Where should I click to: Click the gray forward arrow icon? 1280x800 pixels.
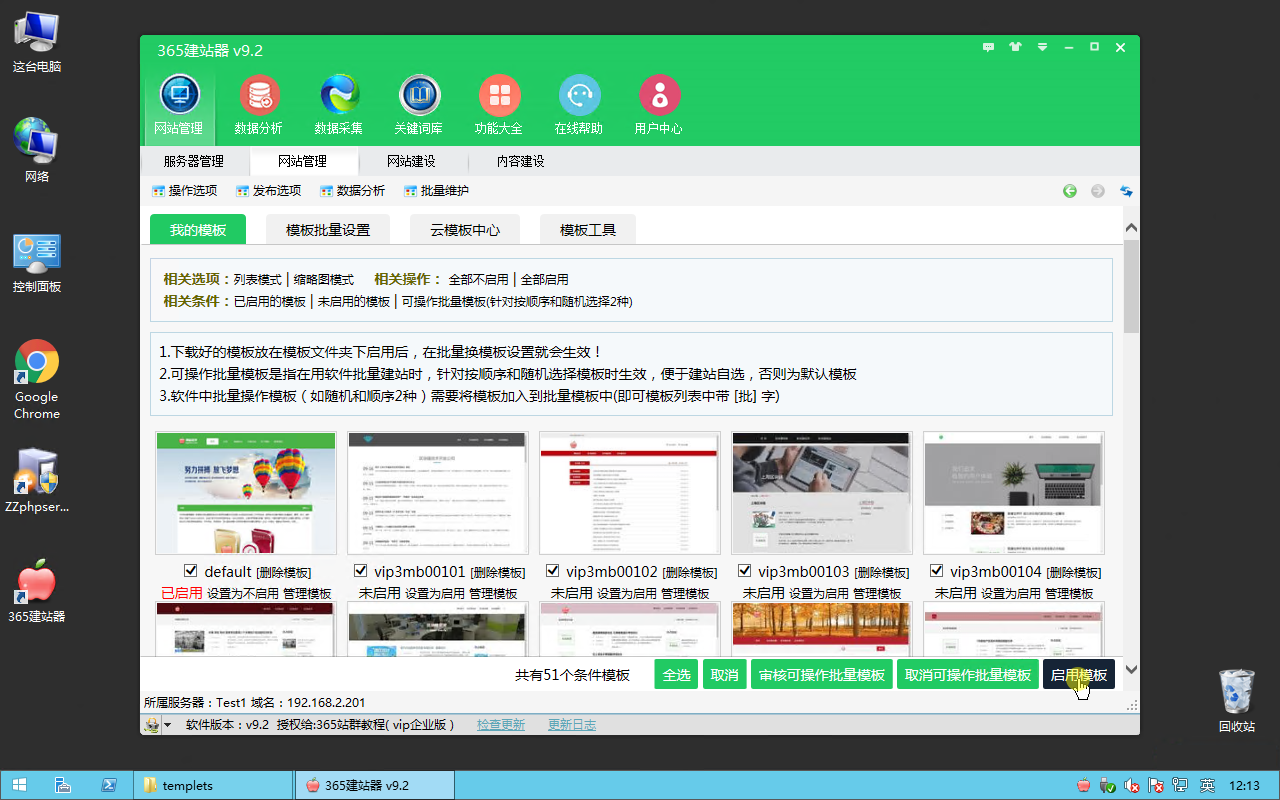pos(1098,190)
